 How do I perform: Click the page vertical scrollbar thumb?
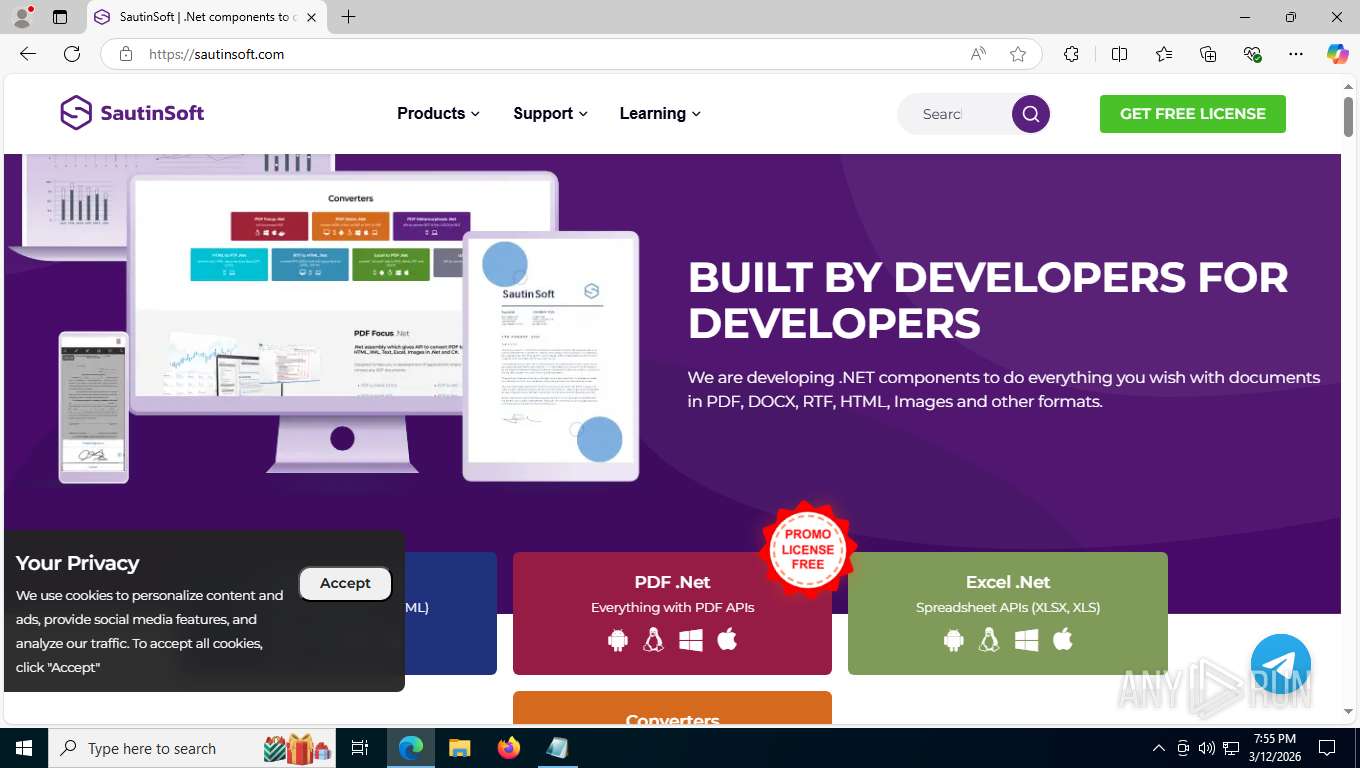click(1348, 117)
